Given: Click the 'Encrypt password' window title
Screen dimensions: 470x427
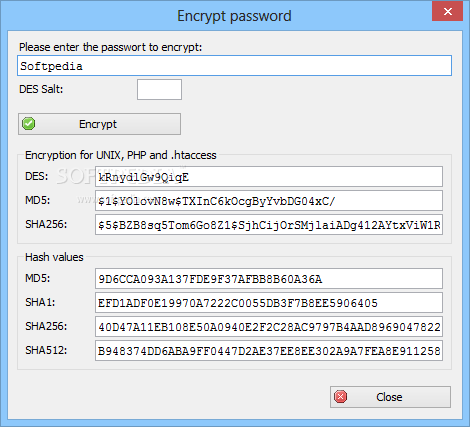Looking at the screenshot, I should 234,16.
